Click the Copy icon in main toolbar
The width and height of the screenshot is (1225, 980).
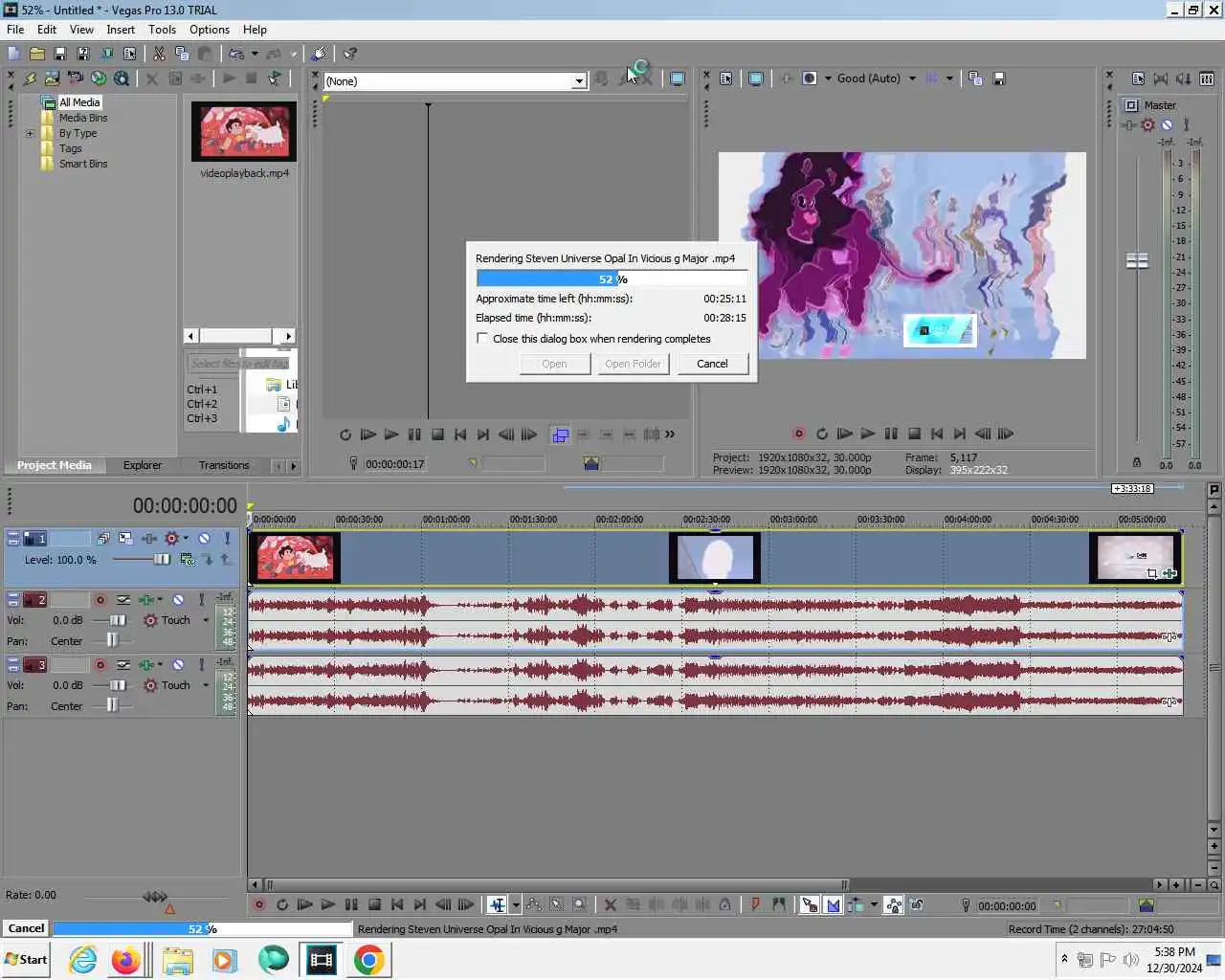[x=182, y=54]
